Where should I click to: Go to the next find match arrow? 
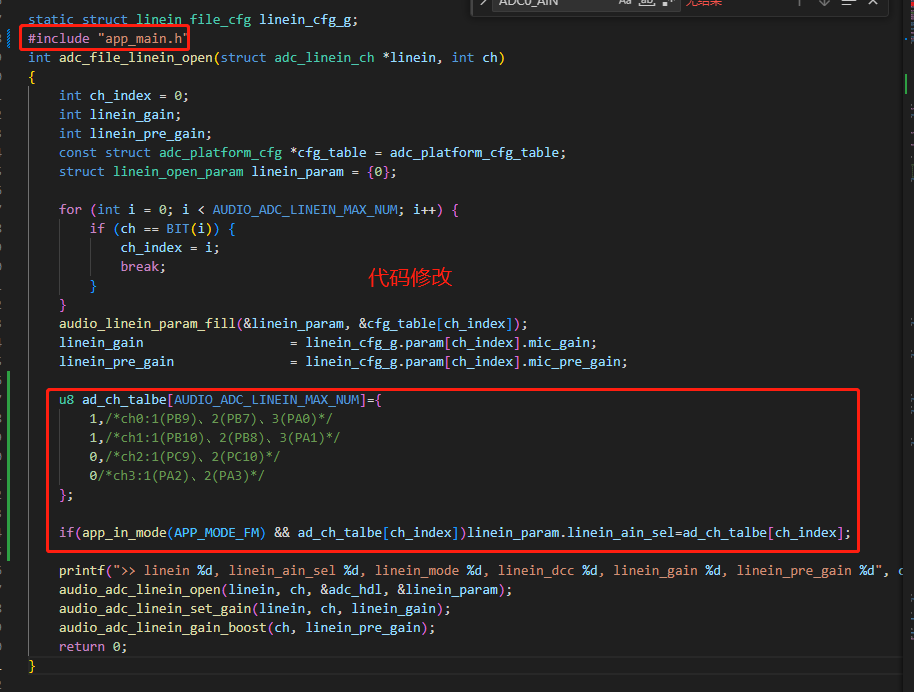point(824,2)
